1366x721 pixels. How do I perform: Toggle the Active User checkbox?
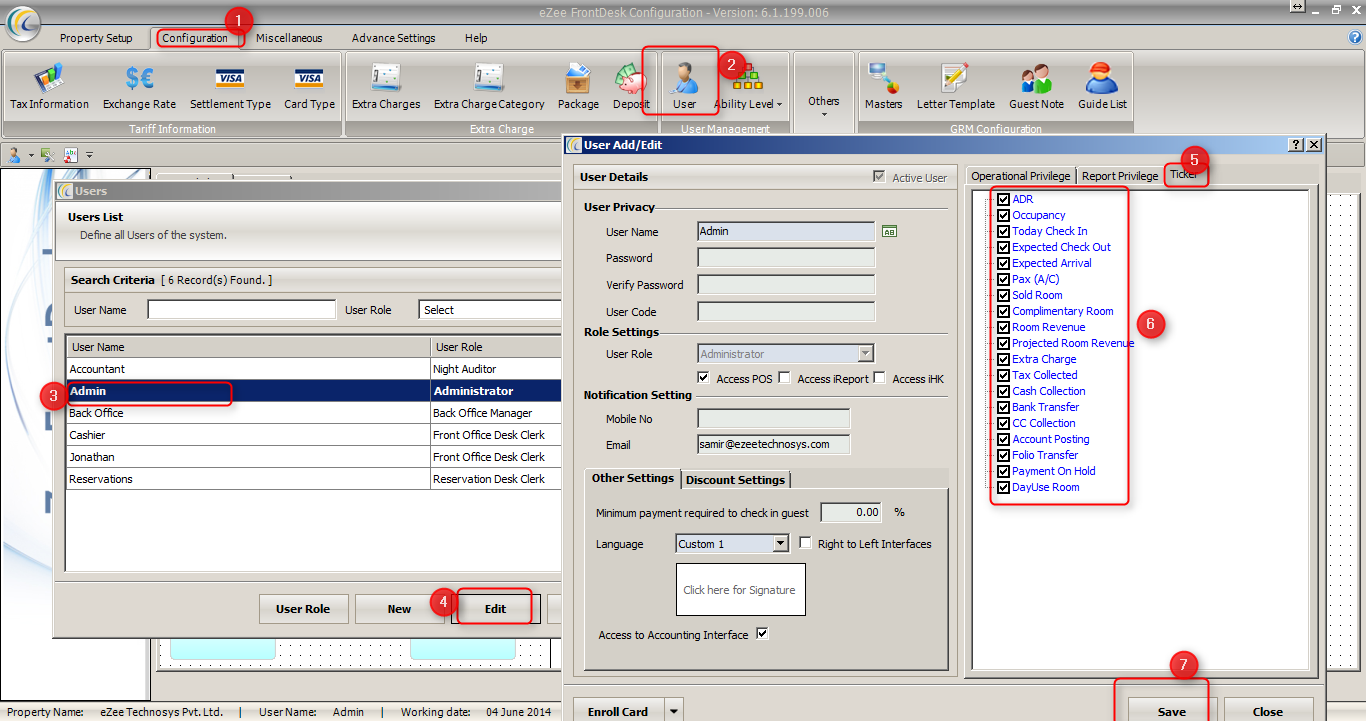coord(879,177)
